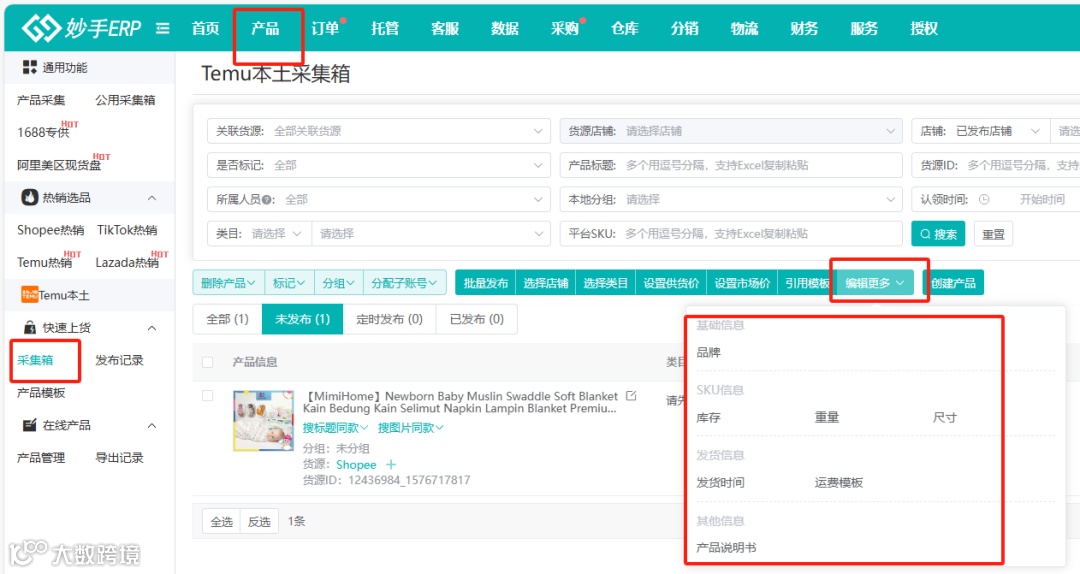Viewport: 1080px width, 574px height.
Task: Open the 标记 dropdown button
Action: (x=289, y=283)
